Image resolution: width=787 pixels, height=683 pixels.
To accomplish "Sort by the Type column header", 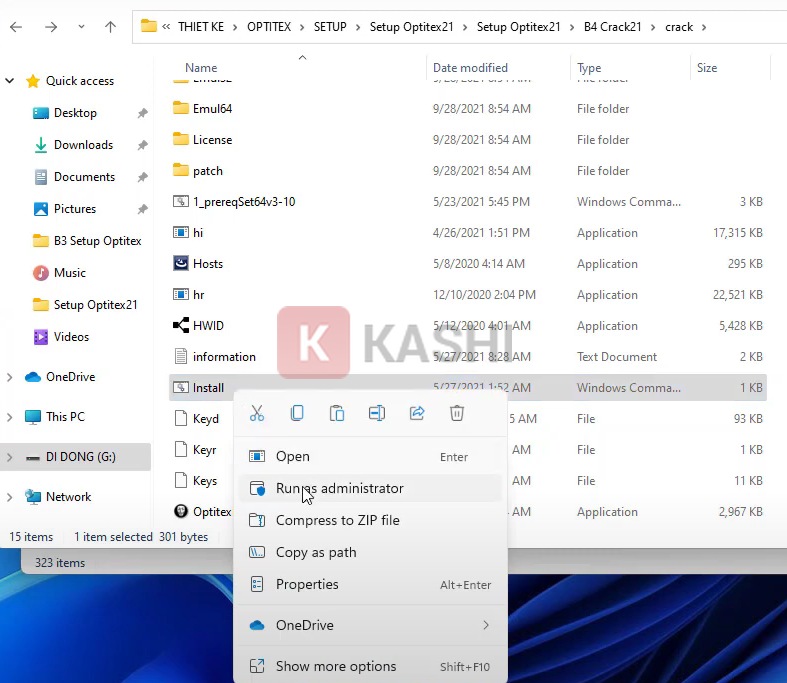I will tap(589, 68).
